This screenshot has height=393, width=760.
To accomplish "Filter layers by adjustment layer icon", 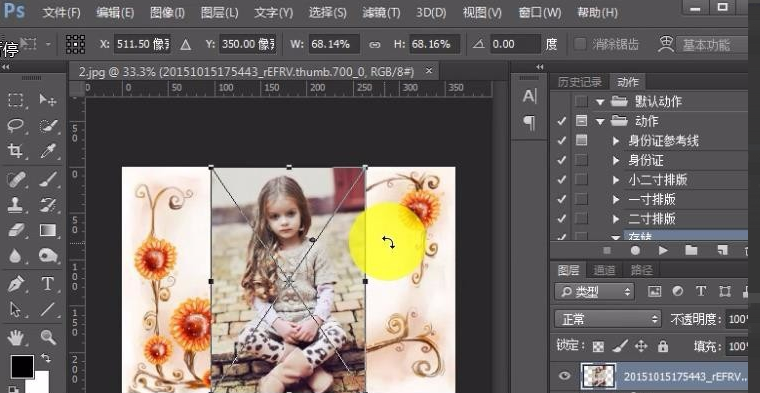I will [678, 291].
